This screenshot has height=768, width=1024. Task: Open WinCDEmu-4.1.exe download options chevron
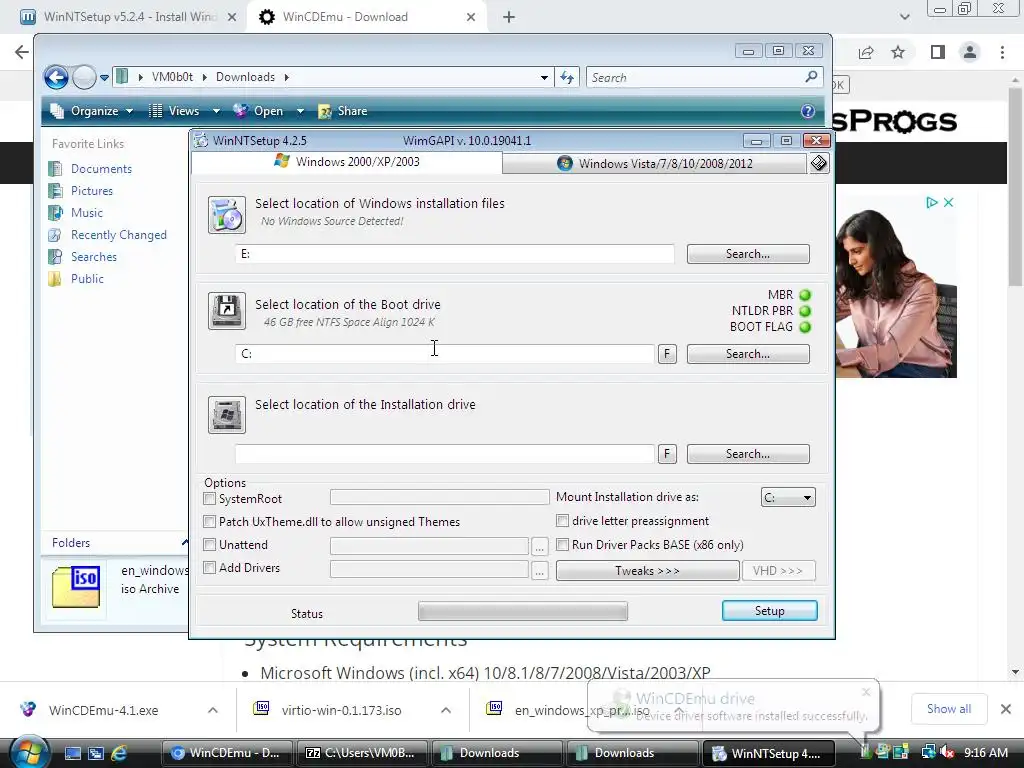tap(213, 710)
